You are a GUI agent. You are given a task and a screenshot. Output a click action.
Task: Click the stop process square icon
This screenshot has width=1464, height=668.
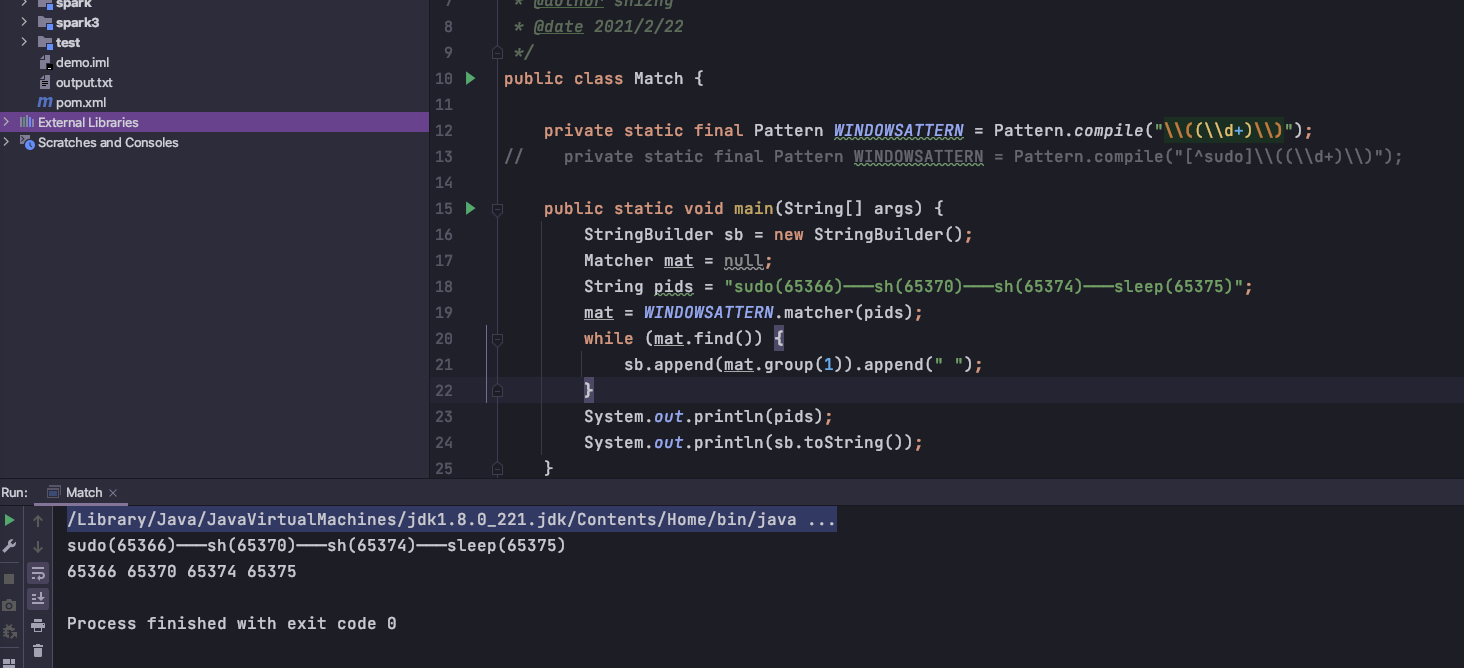(9, 579)
